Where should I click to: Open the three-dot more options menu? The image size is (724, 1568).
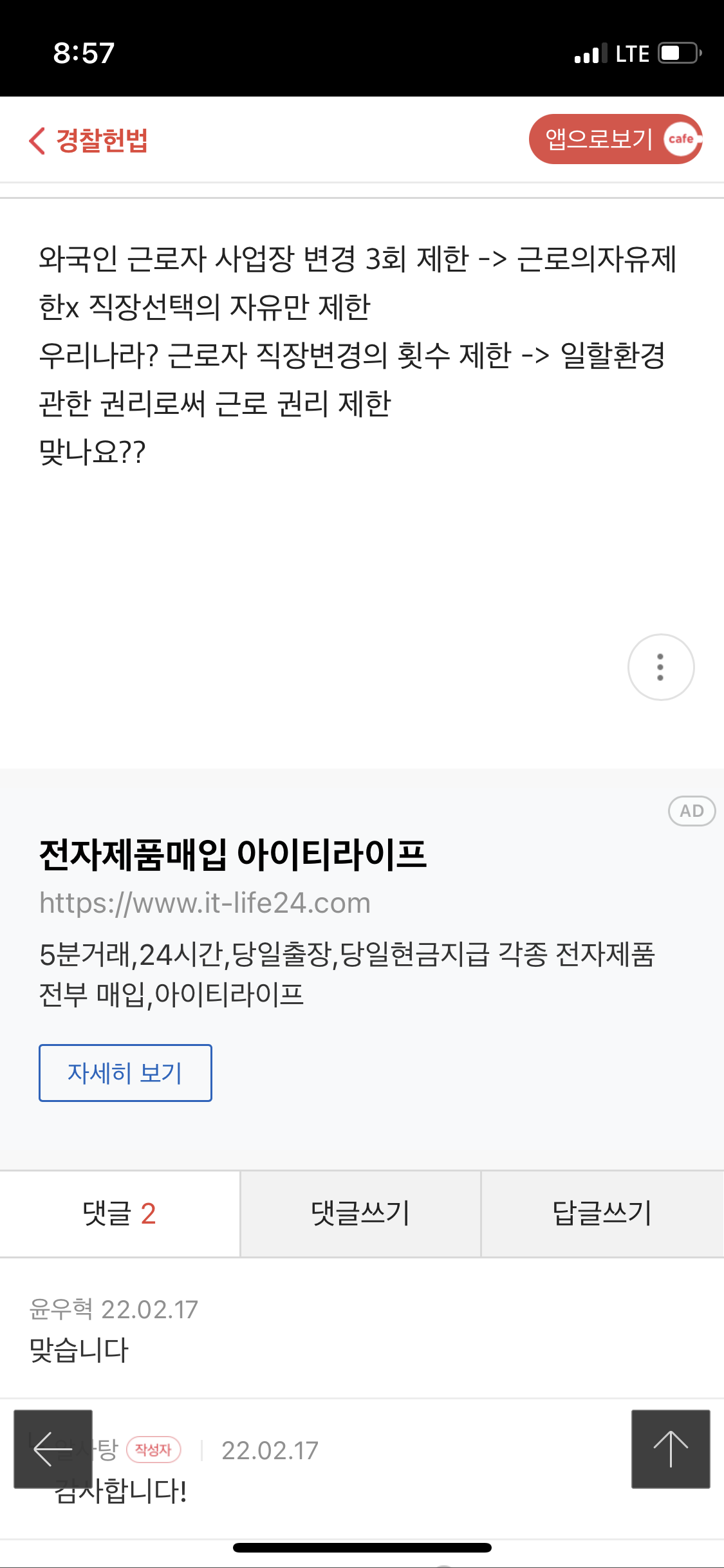(x=660, y=667)
